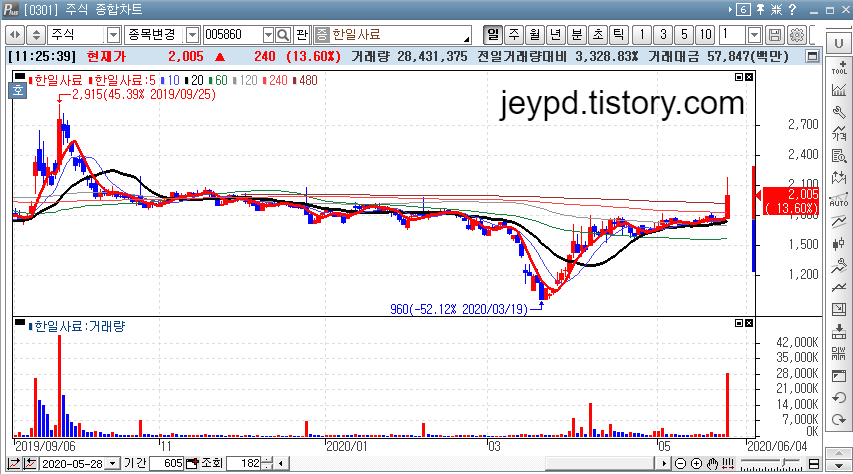Click the scroll-up arrow under right sidebar
The height and width of the screenshot is (474, 853).
click(838, 453)
